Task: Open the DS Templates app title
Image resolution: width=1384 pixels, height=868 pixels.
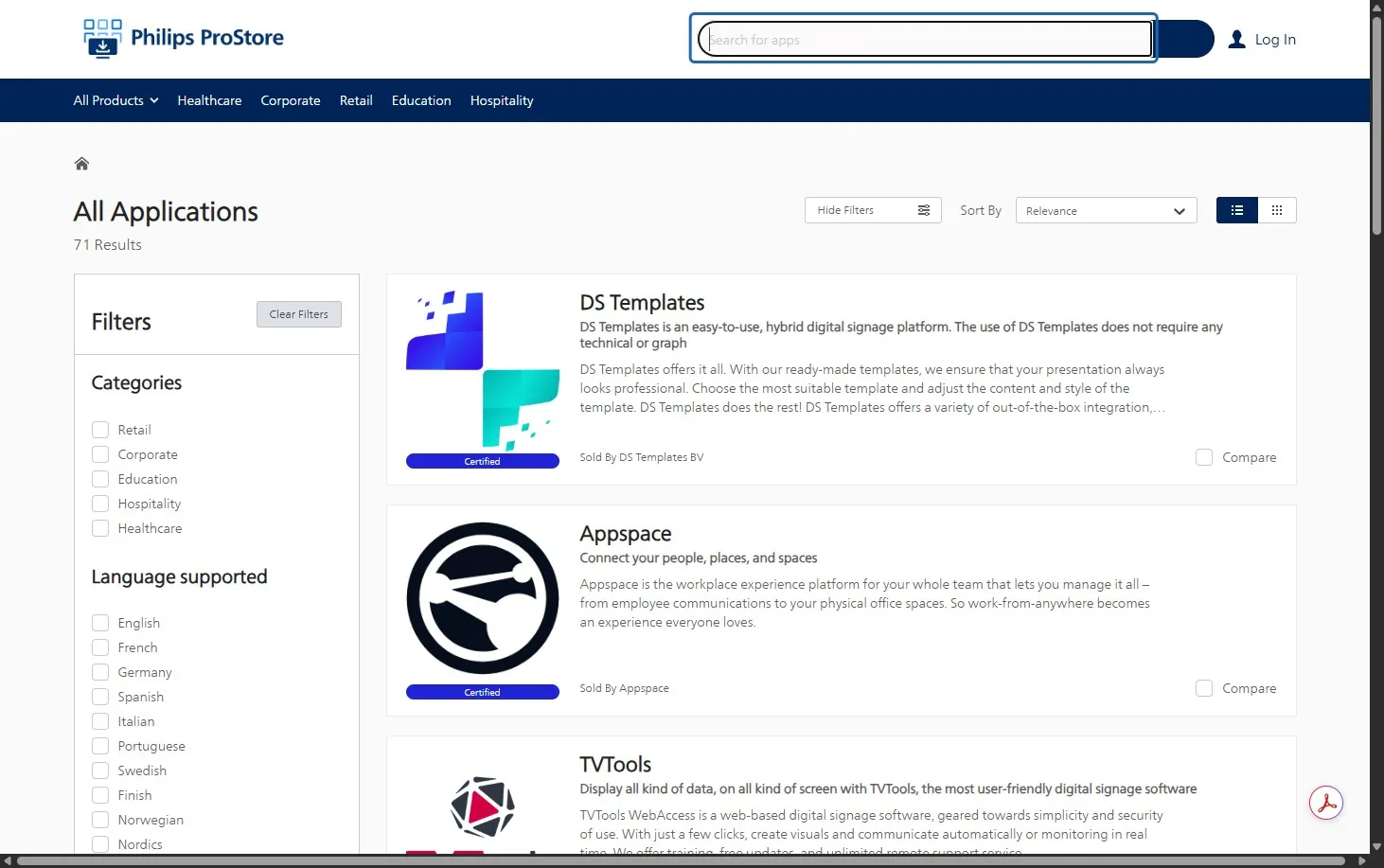Action: [x=642, y=303]
